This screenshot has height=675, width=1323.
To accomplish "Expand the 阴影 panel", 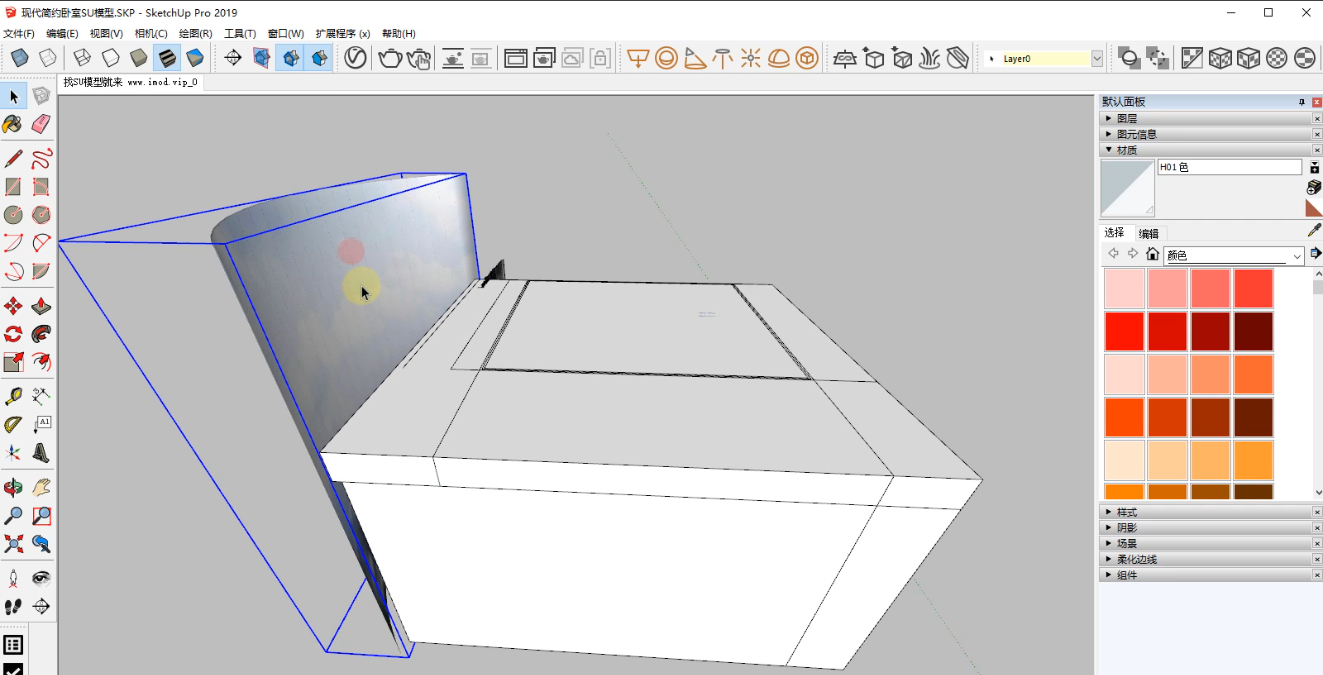I will tap(1108, 528).
